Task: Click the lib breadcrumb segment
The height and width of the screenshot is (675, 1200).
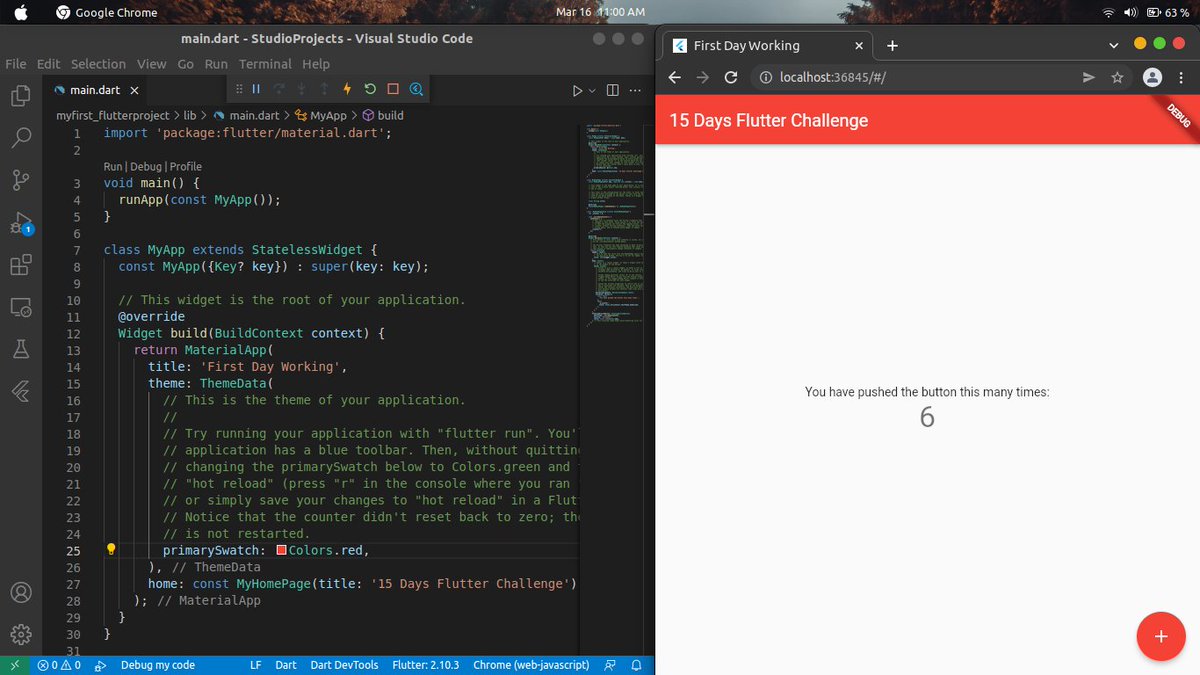Action: click(189, 116)
